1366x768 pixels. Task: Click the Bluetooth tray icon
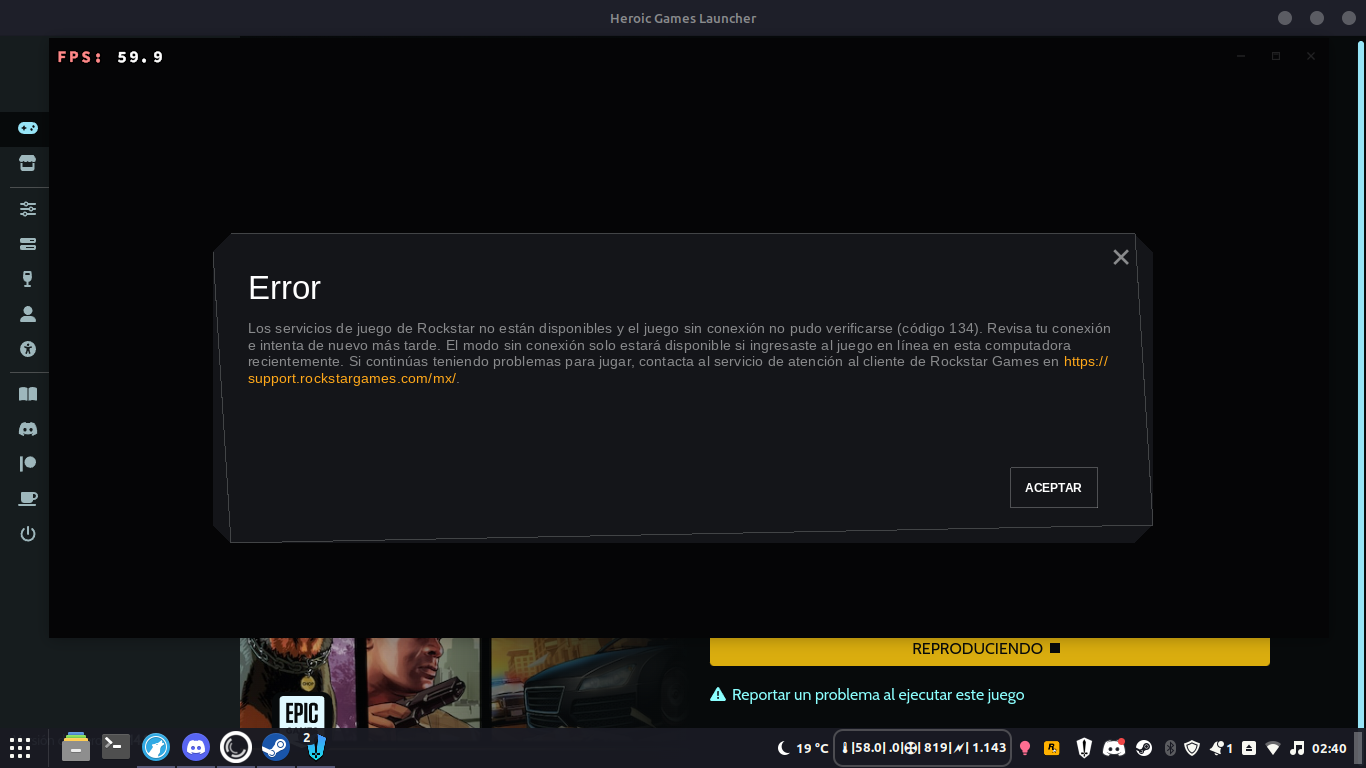[1170, 748]
